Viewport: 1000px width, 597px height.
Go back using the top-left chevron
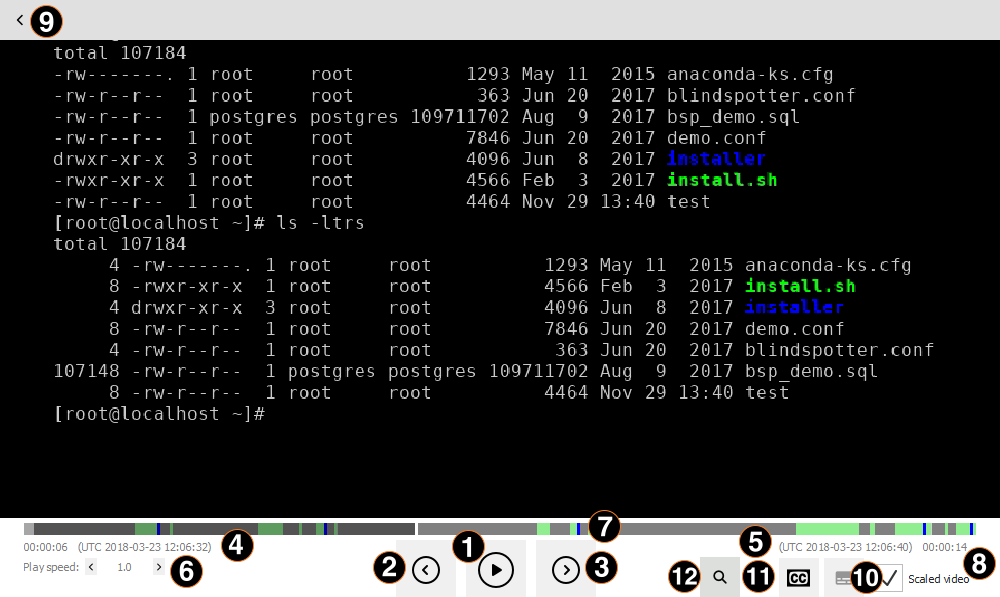pos(19,19)
